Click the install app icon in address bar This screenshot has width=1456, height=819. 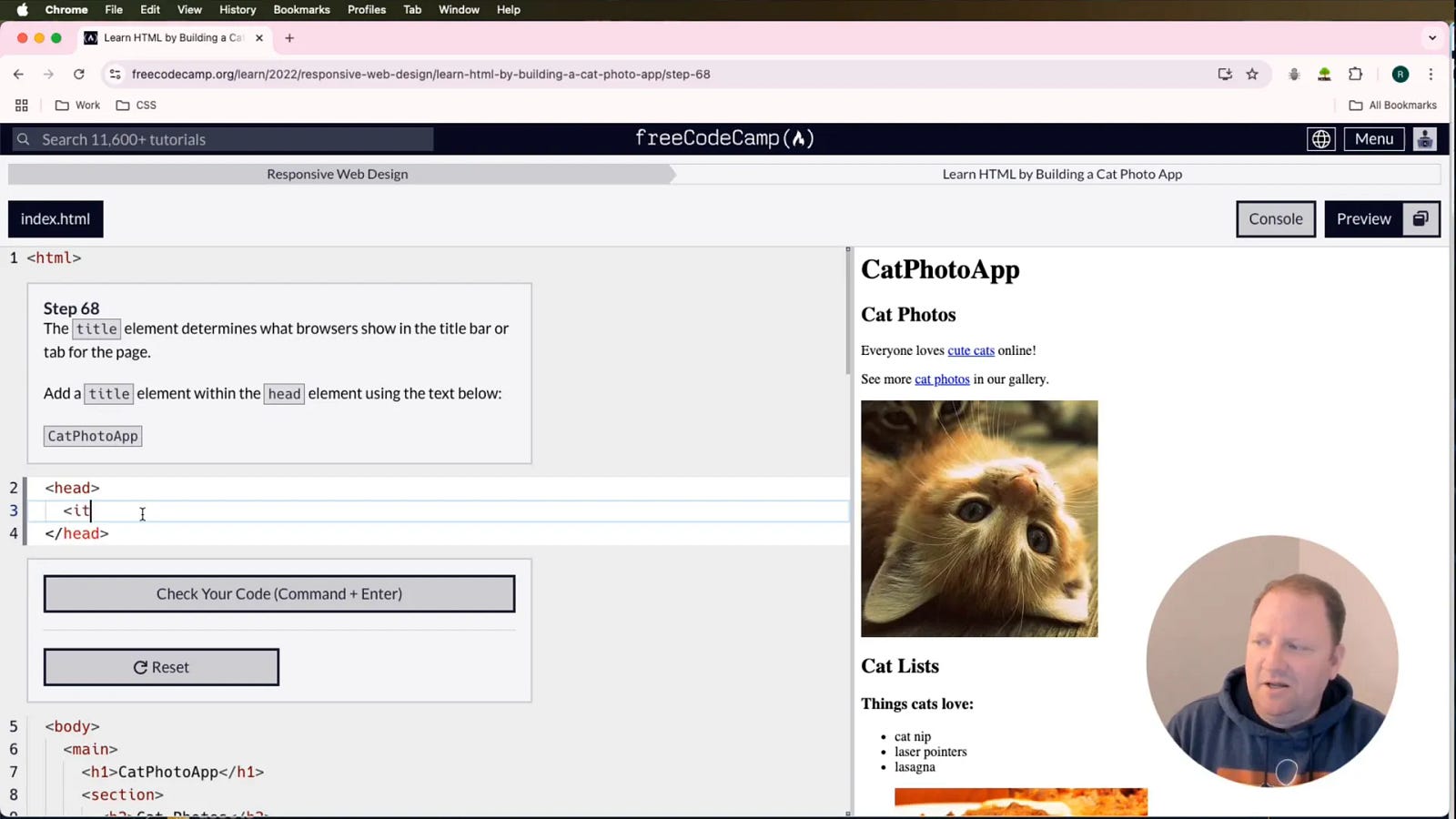[1225, 74]
